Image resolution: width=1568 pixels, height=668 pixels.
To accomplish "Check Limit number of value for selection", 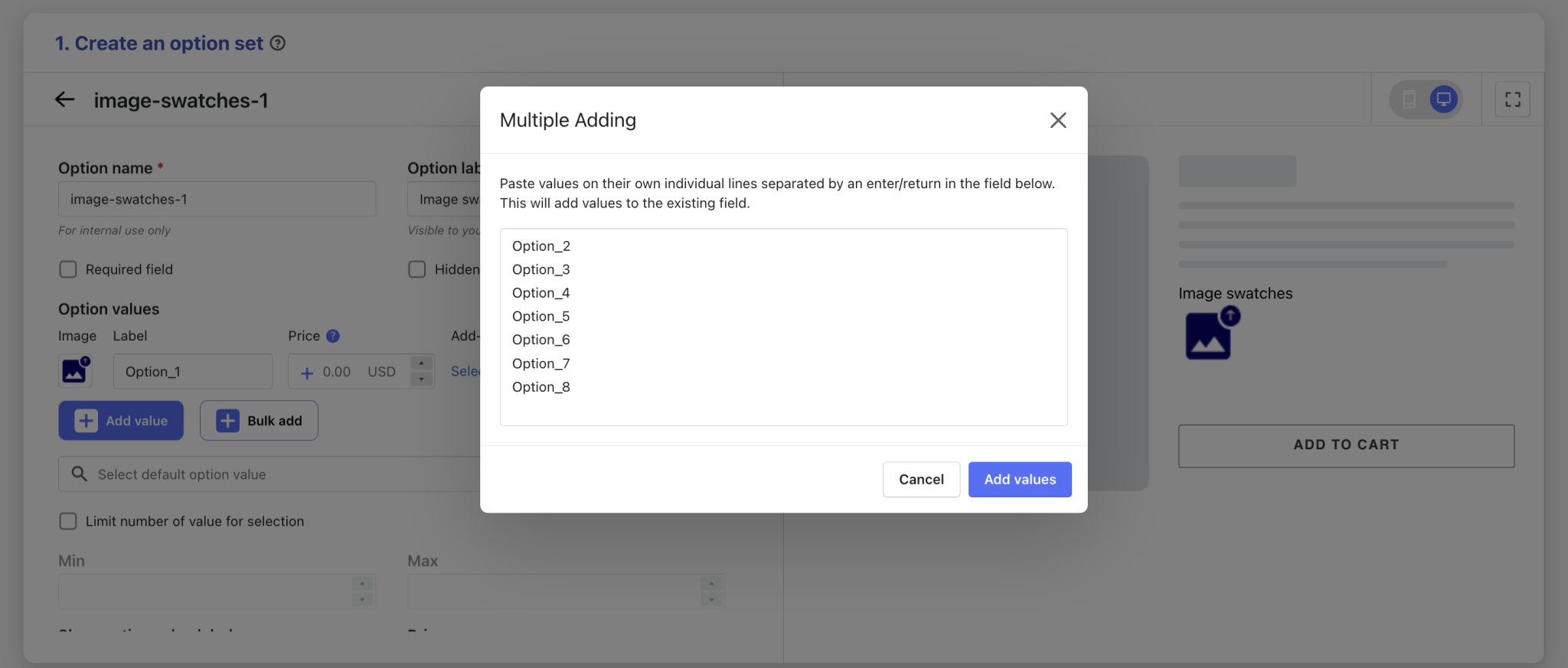I will [x=68, y=521].
